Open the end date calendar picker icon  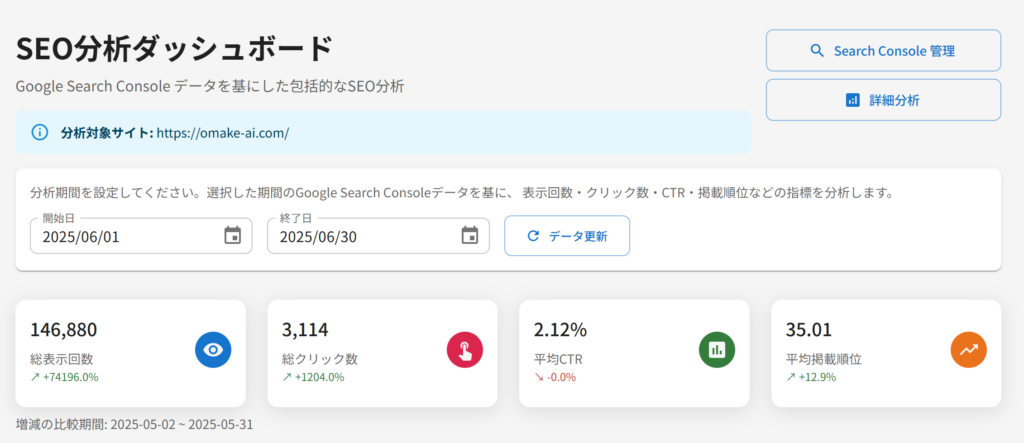coord(470,235)
